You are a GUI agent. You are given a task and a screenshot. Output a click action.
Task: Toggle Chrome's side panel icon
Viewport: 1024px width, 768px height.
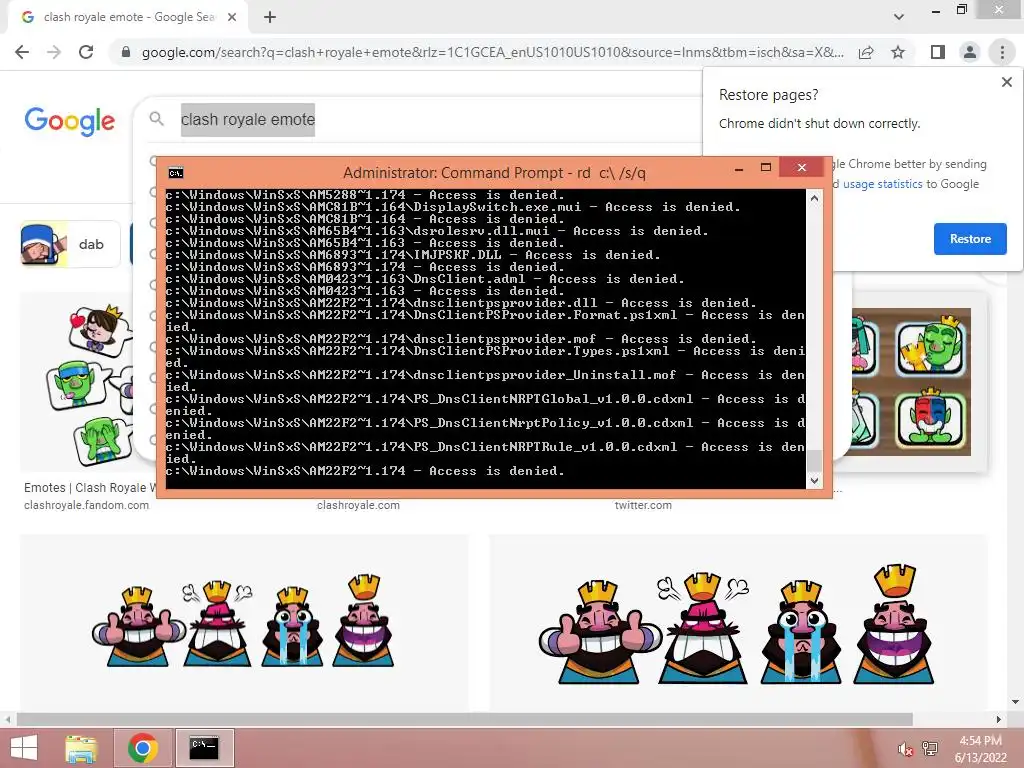pyautogui.click(x=938, y=52)
